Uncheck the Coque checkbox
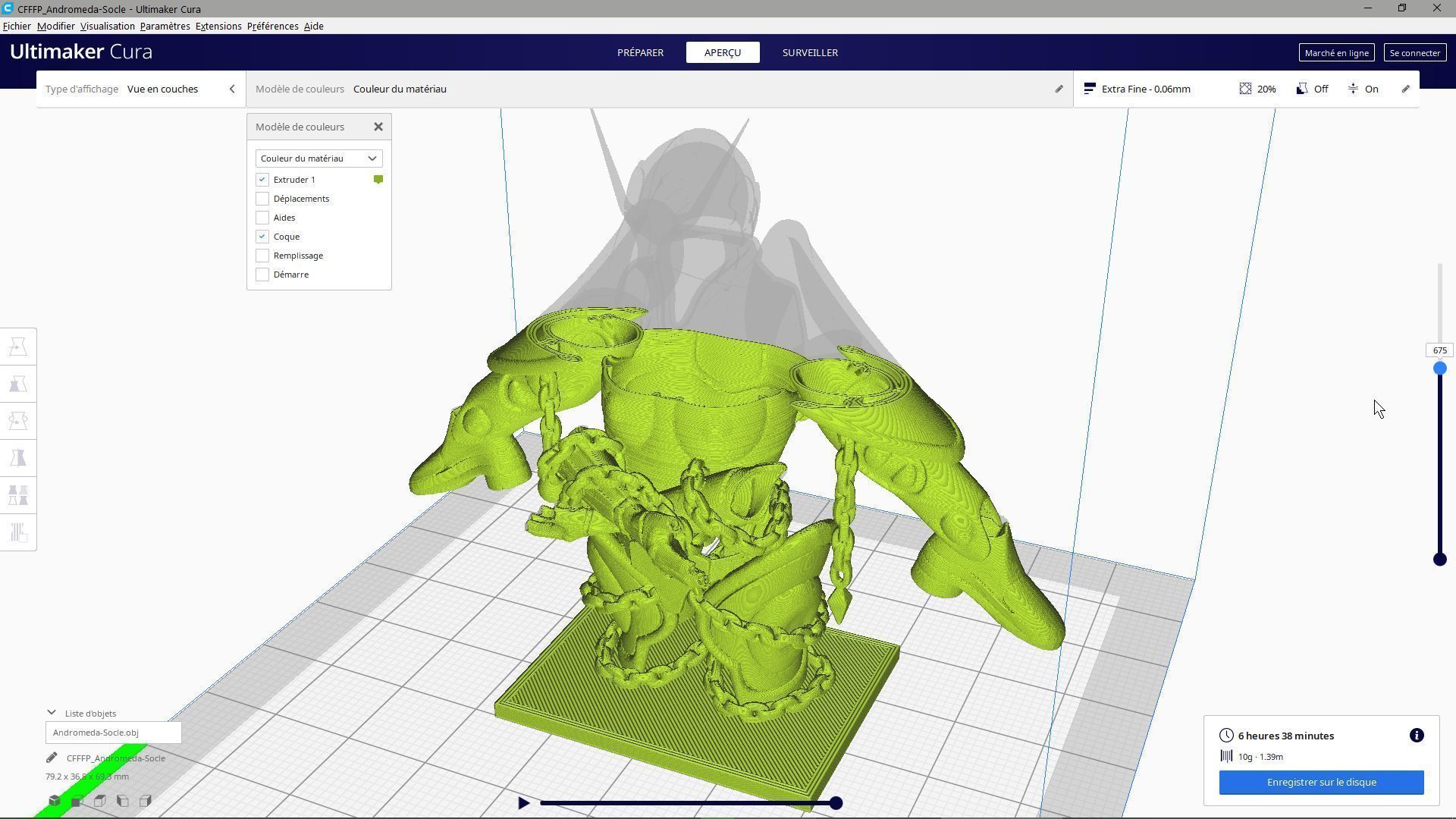 pyautogui.click(x=262, y=237)
